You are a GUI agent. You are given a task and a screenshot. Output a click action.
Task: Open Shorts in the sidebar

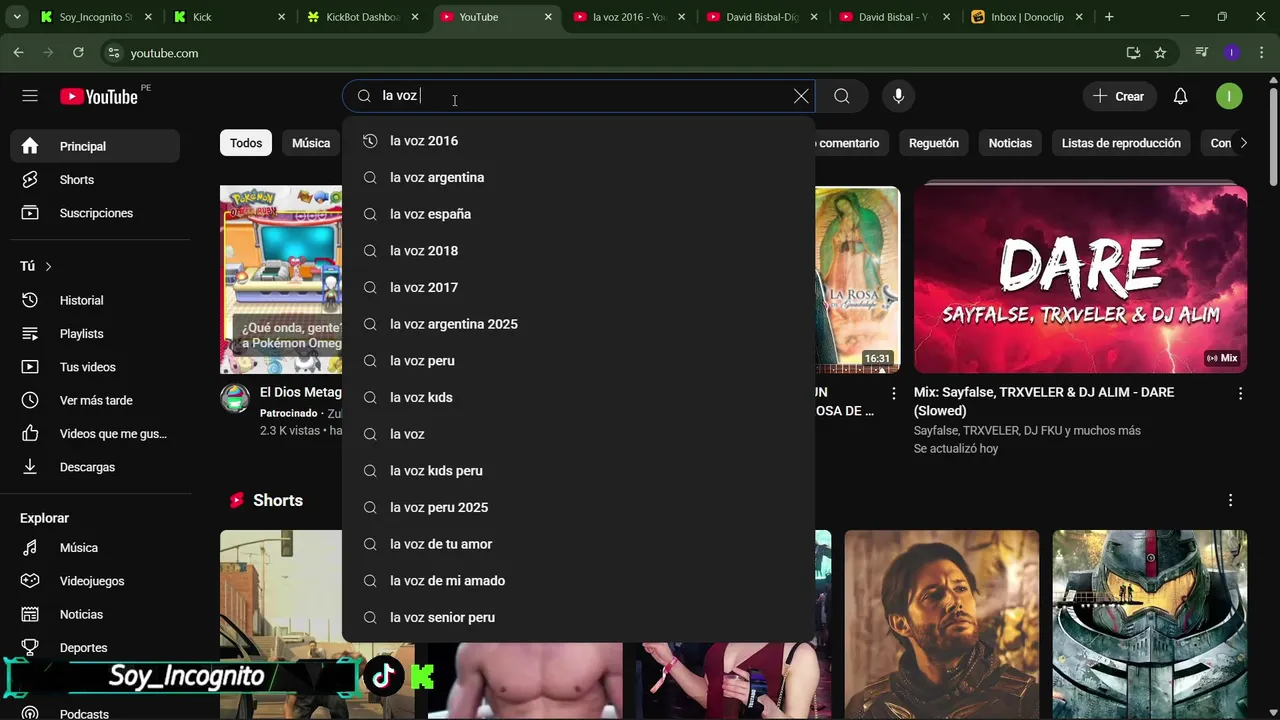tap(95, 180)
